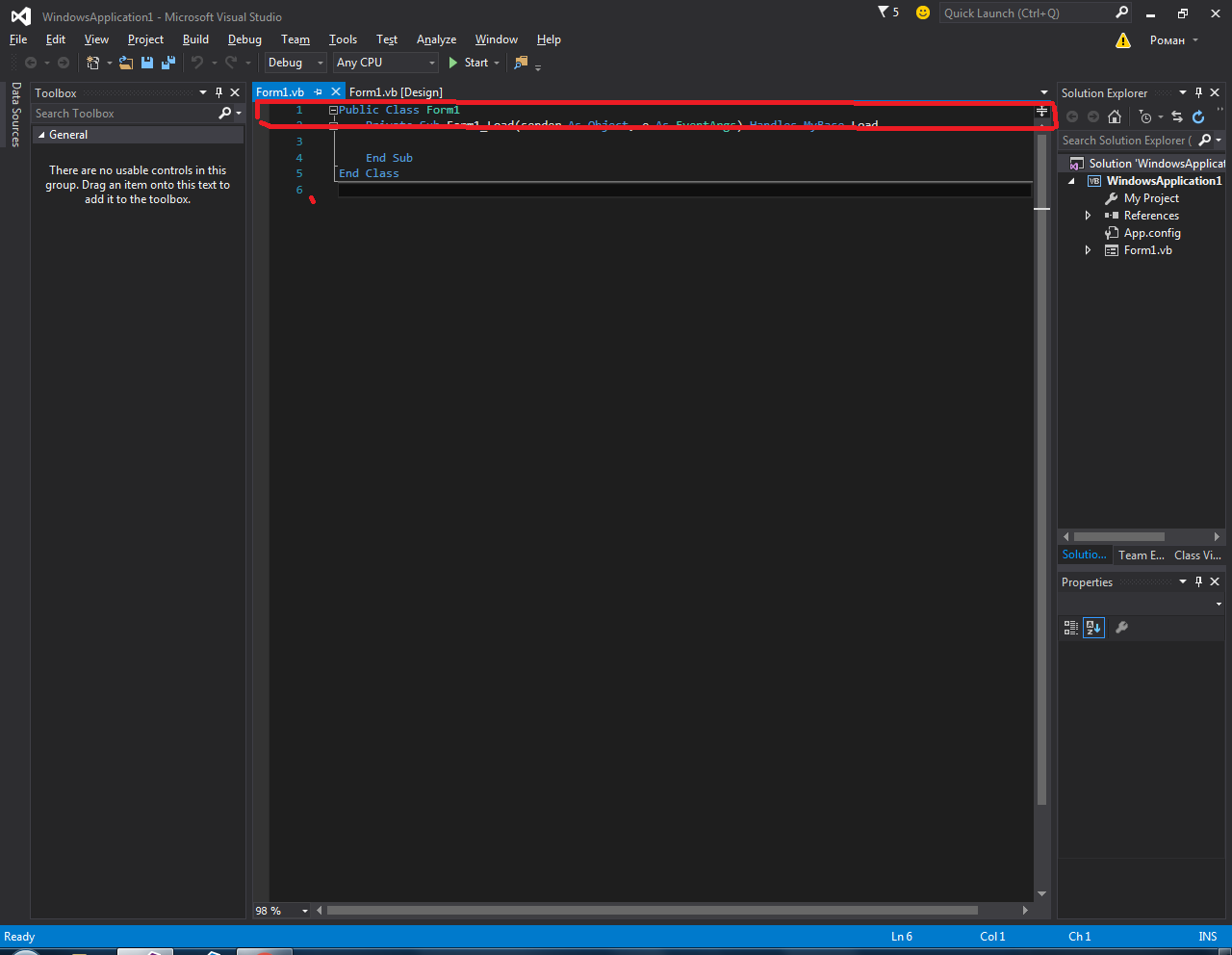1232x955 pixels.
Task: Click the Undo arrow in toolbar
Action: (197, 63)
